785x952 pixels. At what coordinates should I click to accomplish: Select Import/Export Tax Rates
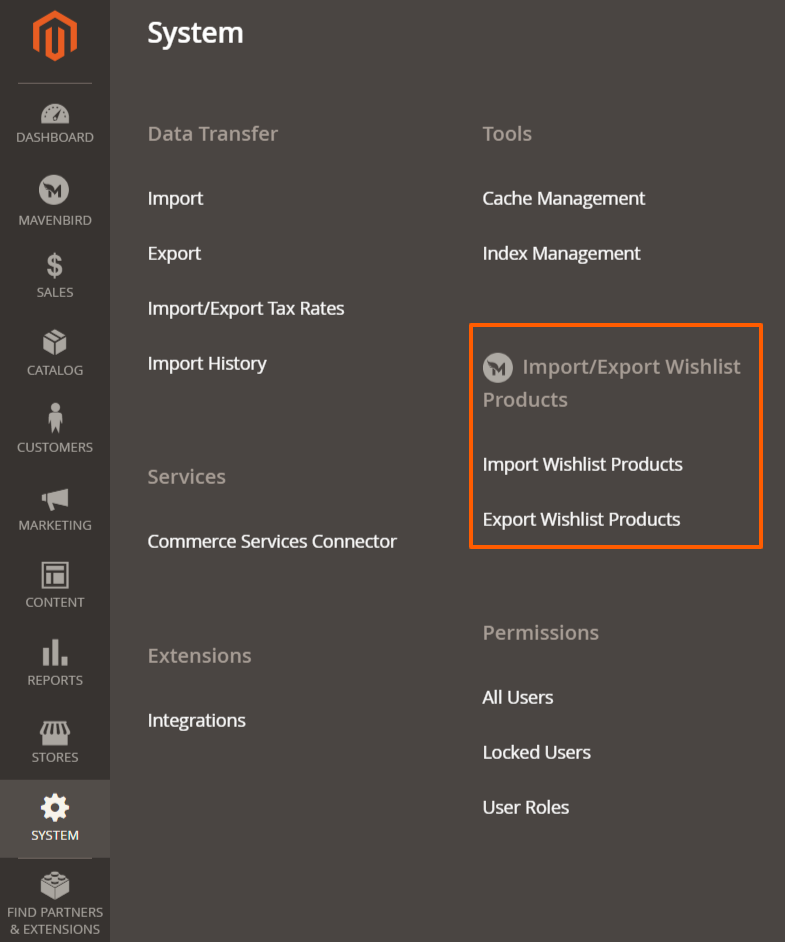pyautogui.click(x=246, y=308)
